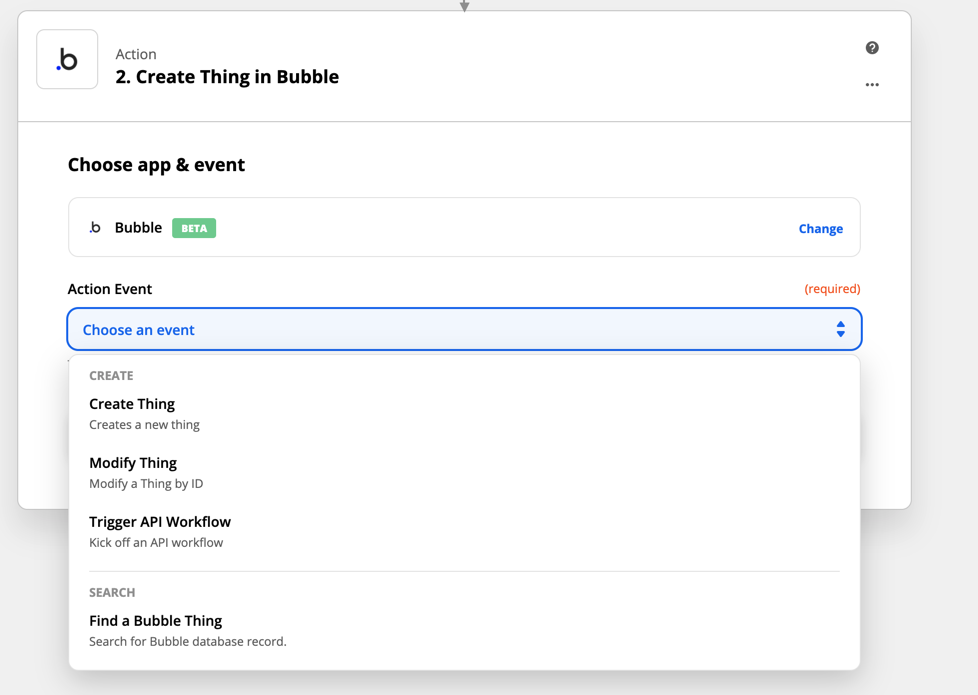The image size is (978, 695).
Task: Select Trigger API Workflow option
Action: click(x=464, y=532)
